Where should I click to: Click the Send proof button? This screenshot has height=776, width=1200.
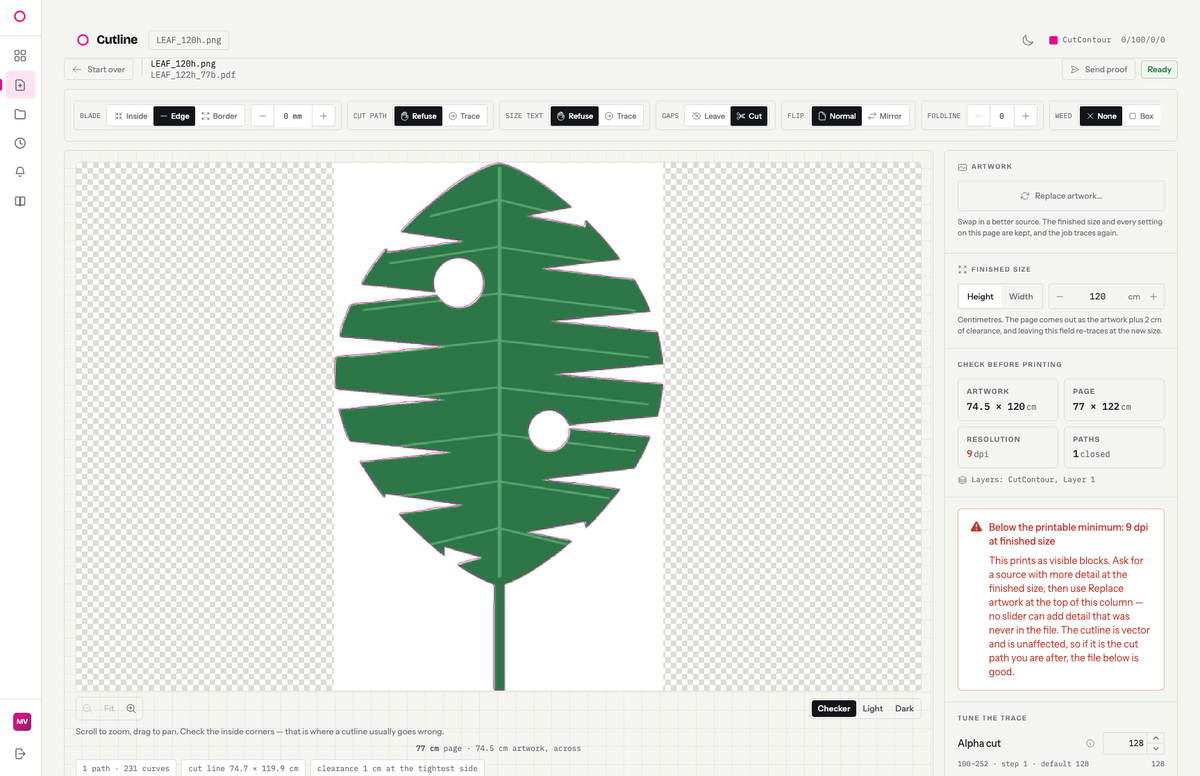pos(1098,69)
